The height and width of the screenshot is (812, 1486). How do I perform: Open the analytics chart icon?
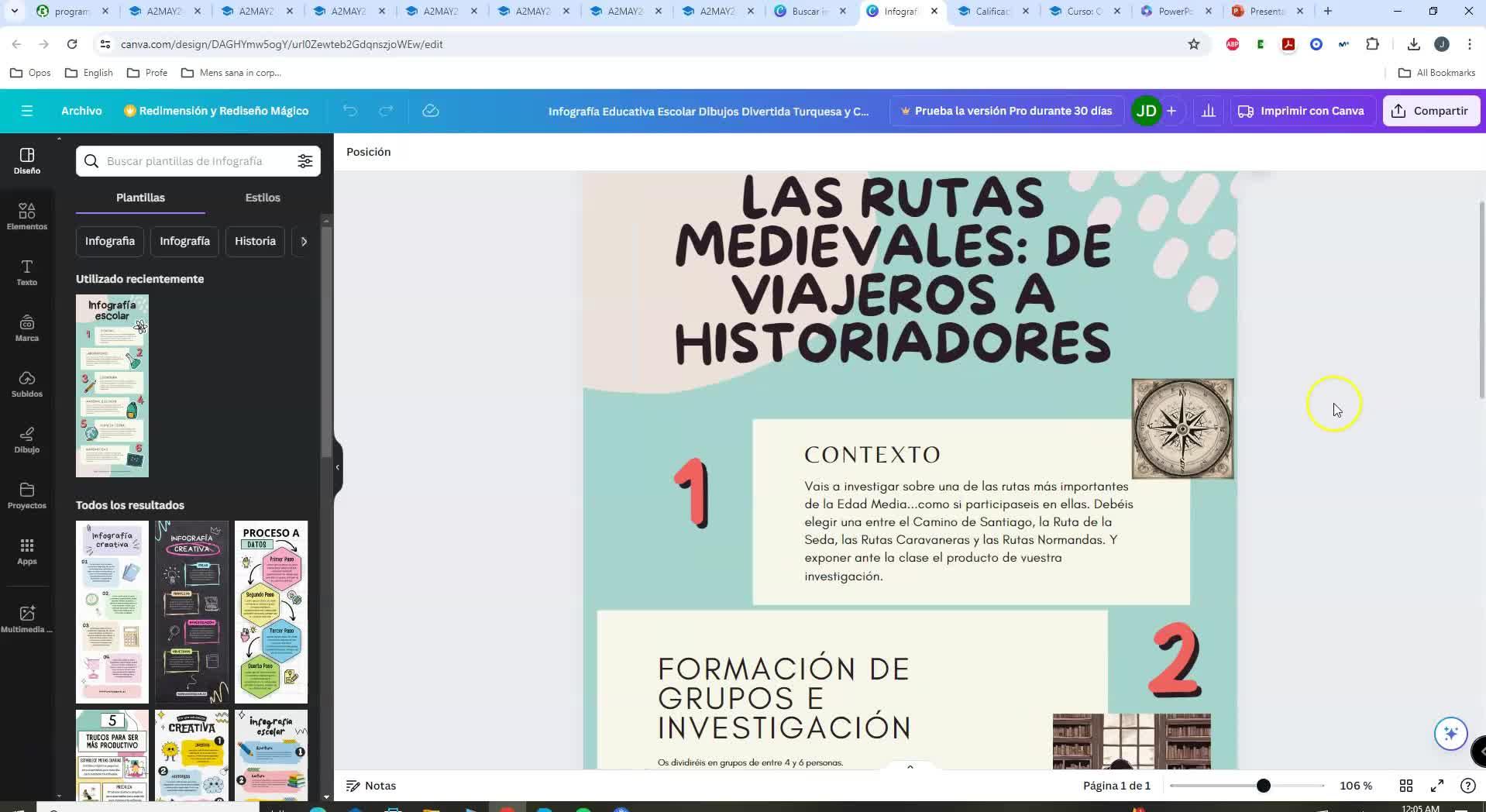(1208, 111)
